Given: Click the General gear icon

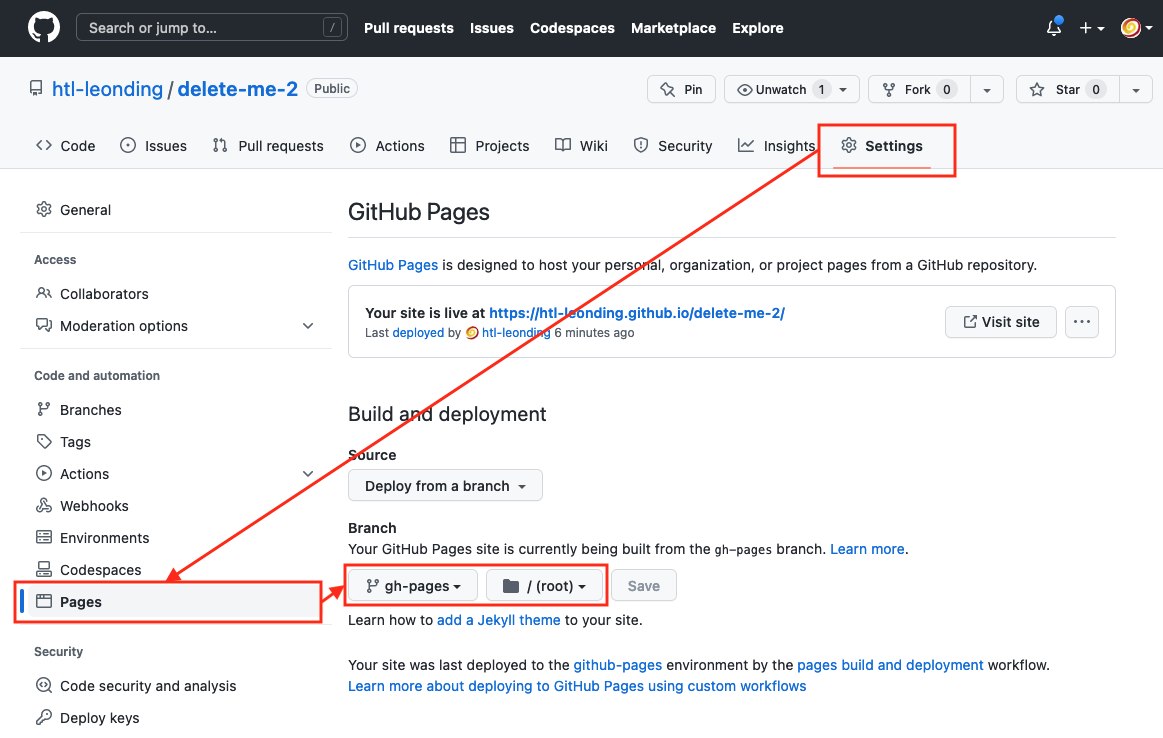Looking at the screenshot, I should pyautogui.click(x=44, y=209).
